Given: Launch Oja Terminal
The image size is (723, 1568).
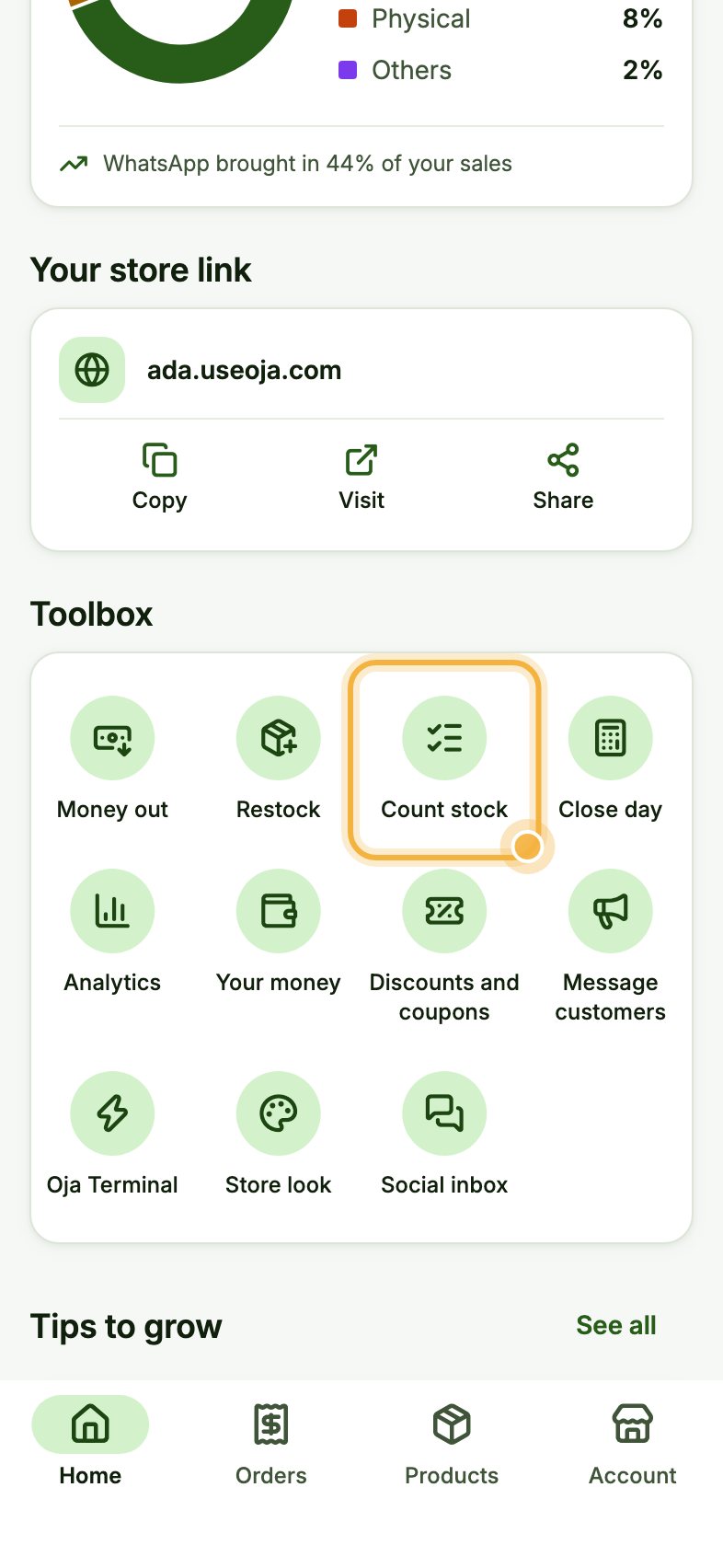Looking at the screenshot, I should coord(112,1134).
